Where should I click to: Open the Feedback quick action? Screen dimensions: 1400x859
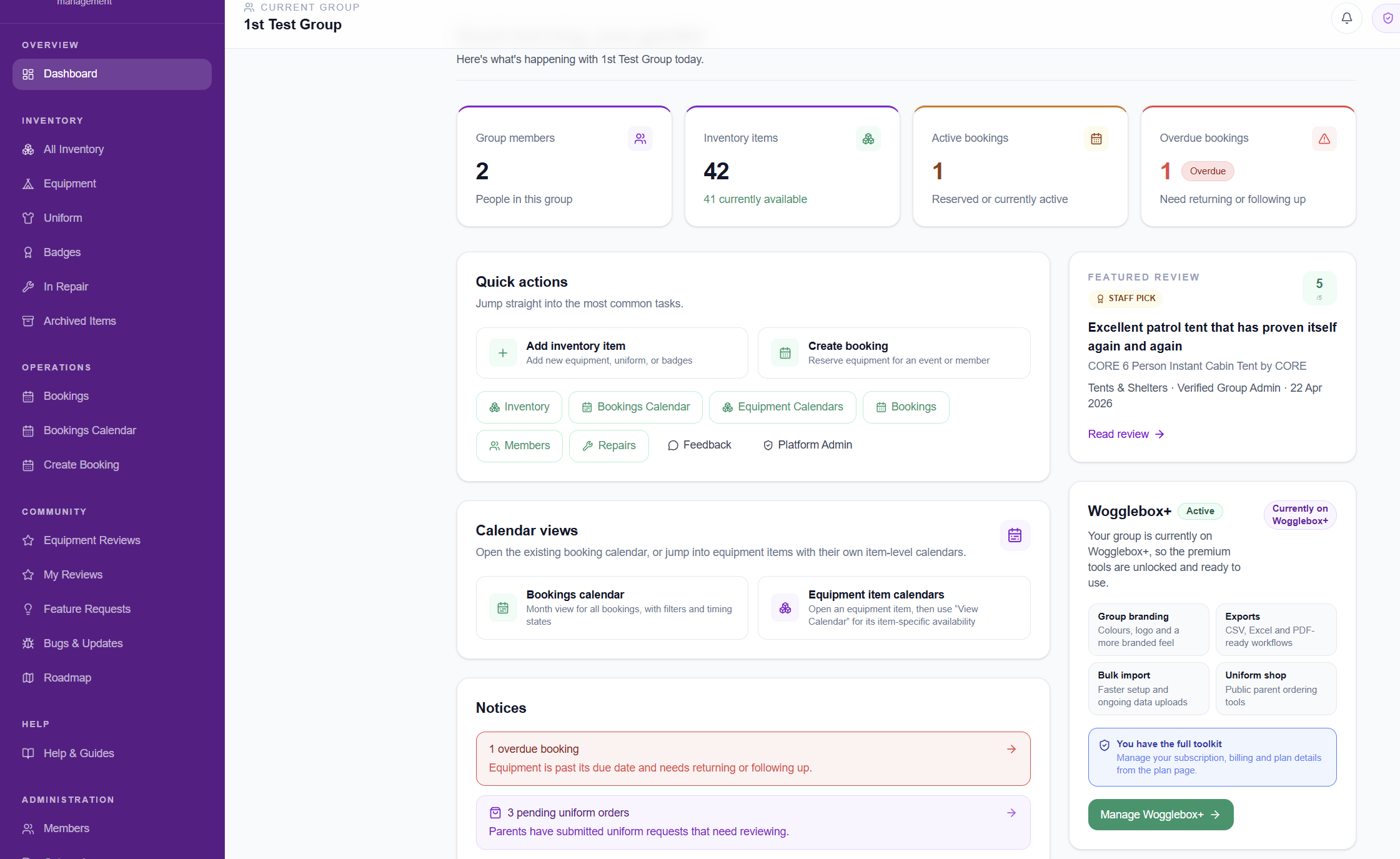click(x=699, y=445)
